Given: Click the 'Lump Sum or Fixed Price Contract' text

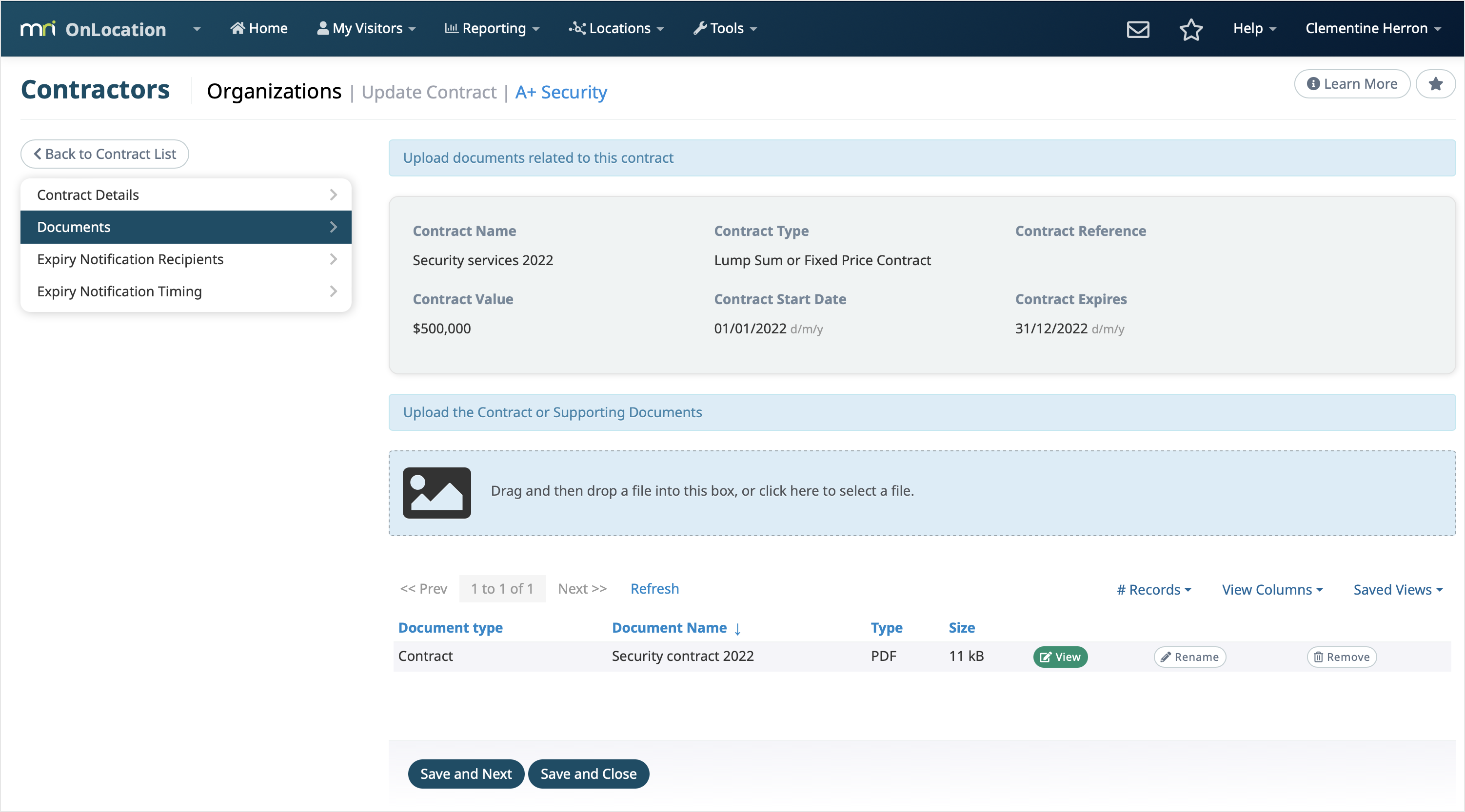Looking at the screenshot, I should [x=822, y=260].
